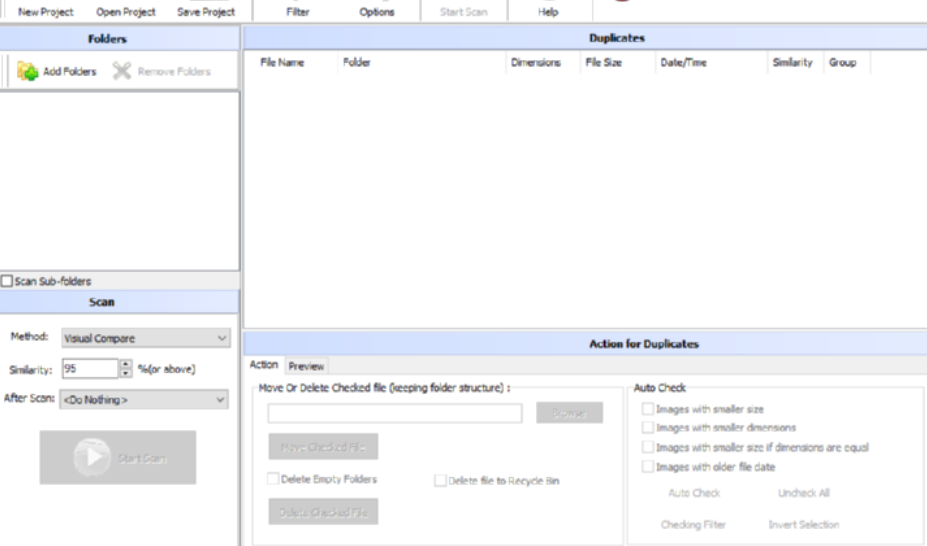Tick Images with older file date
The height and width of the screenshot is (546, 927).
pyautogui.click(x=648, y=467)
